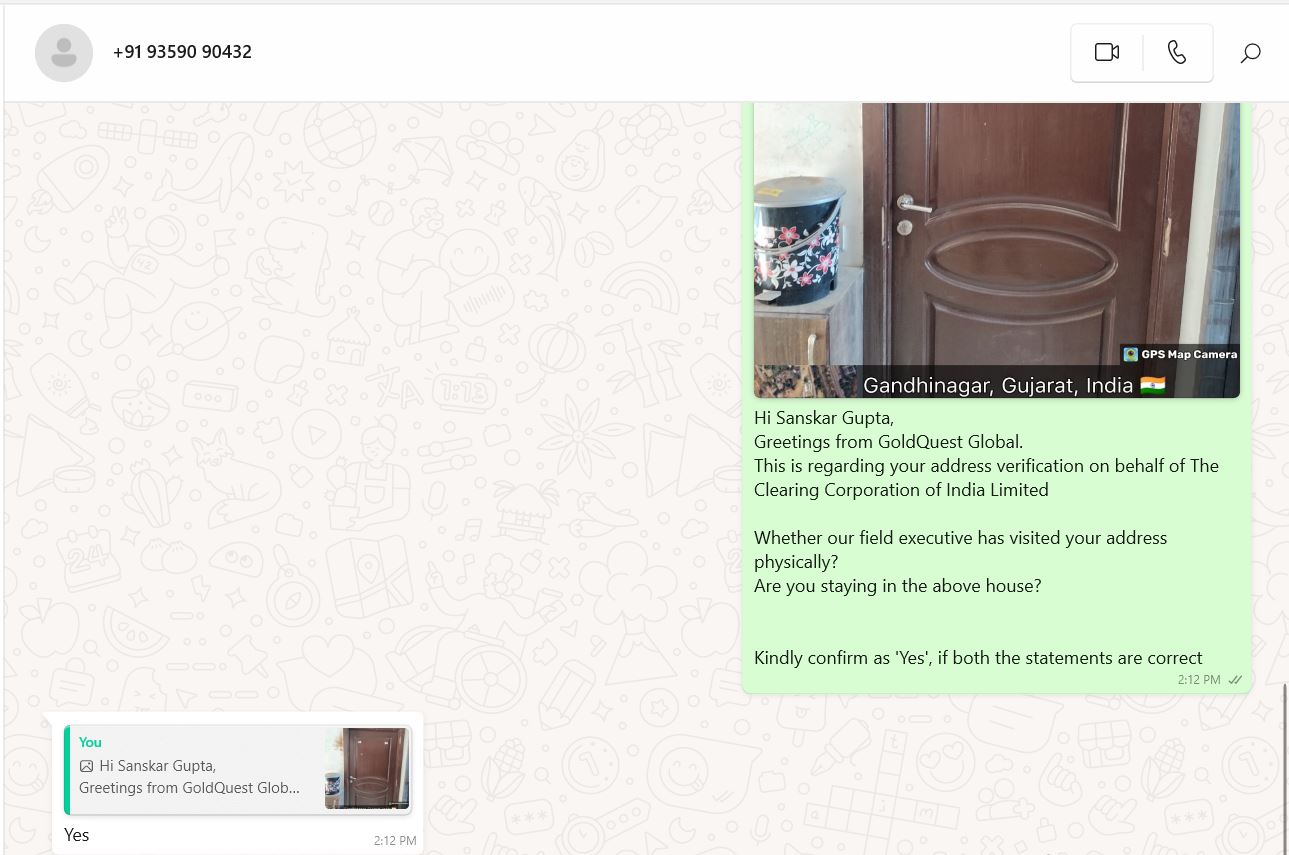Click "Kindly confirm as 'Yes'" message line

[x=978, y=658]
